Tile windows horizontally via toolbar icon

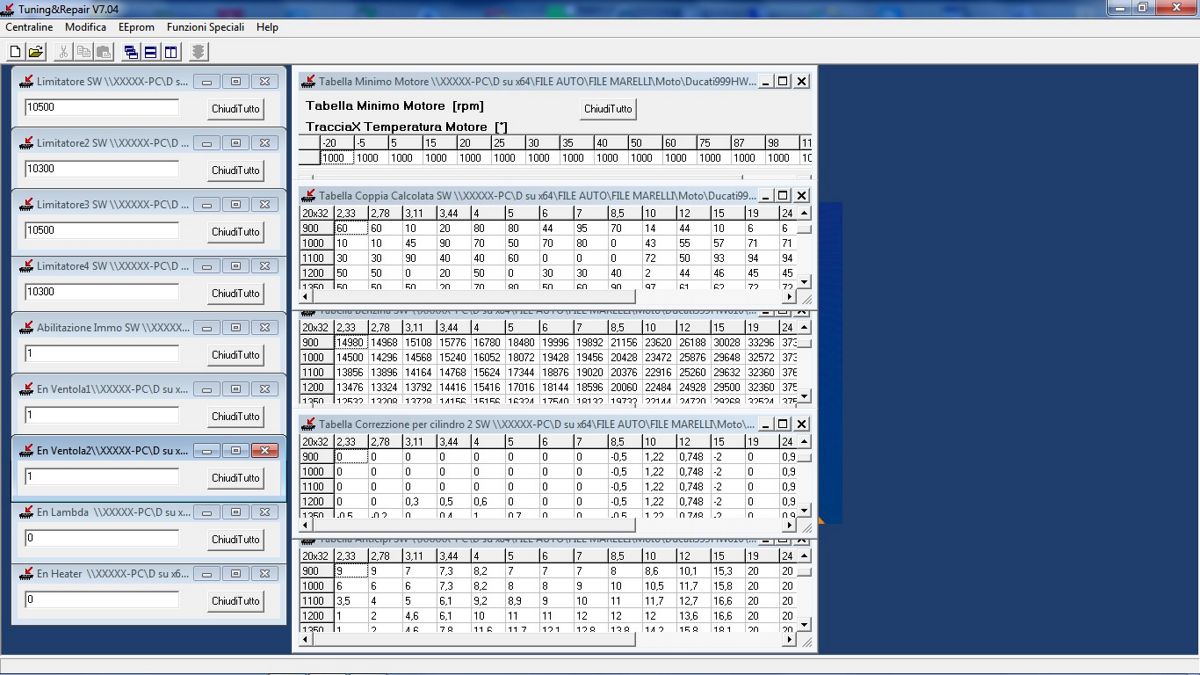(151, 52)
